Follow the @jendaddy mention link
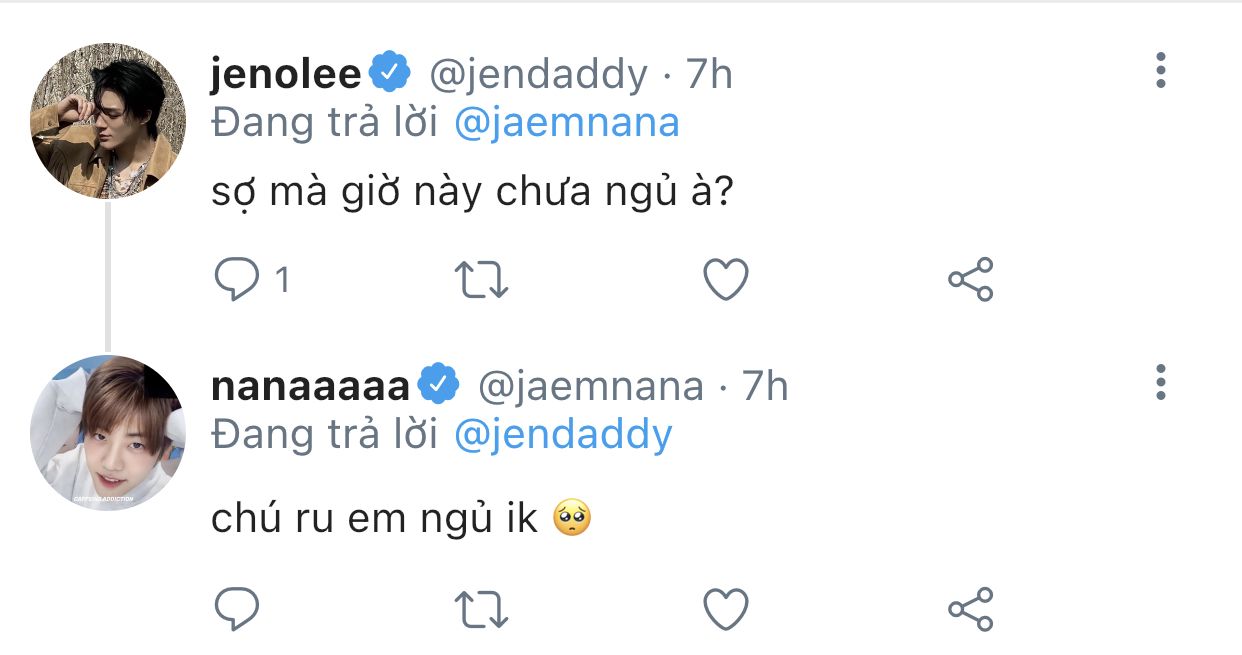 click(563, 434)
